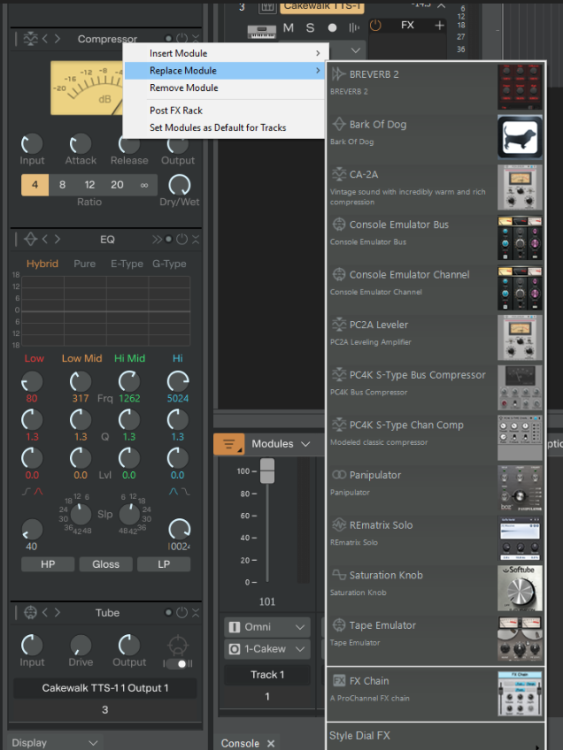Open the 1-Cakew output dropdown
563x750 pixels.
pyautogui.click(x=267, y=649)
